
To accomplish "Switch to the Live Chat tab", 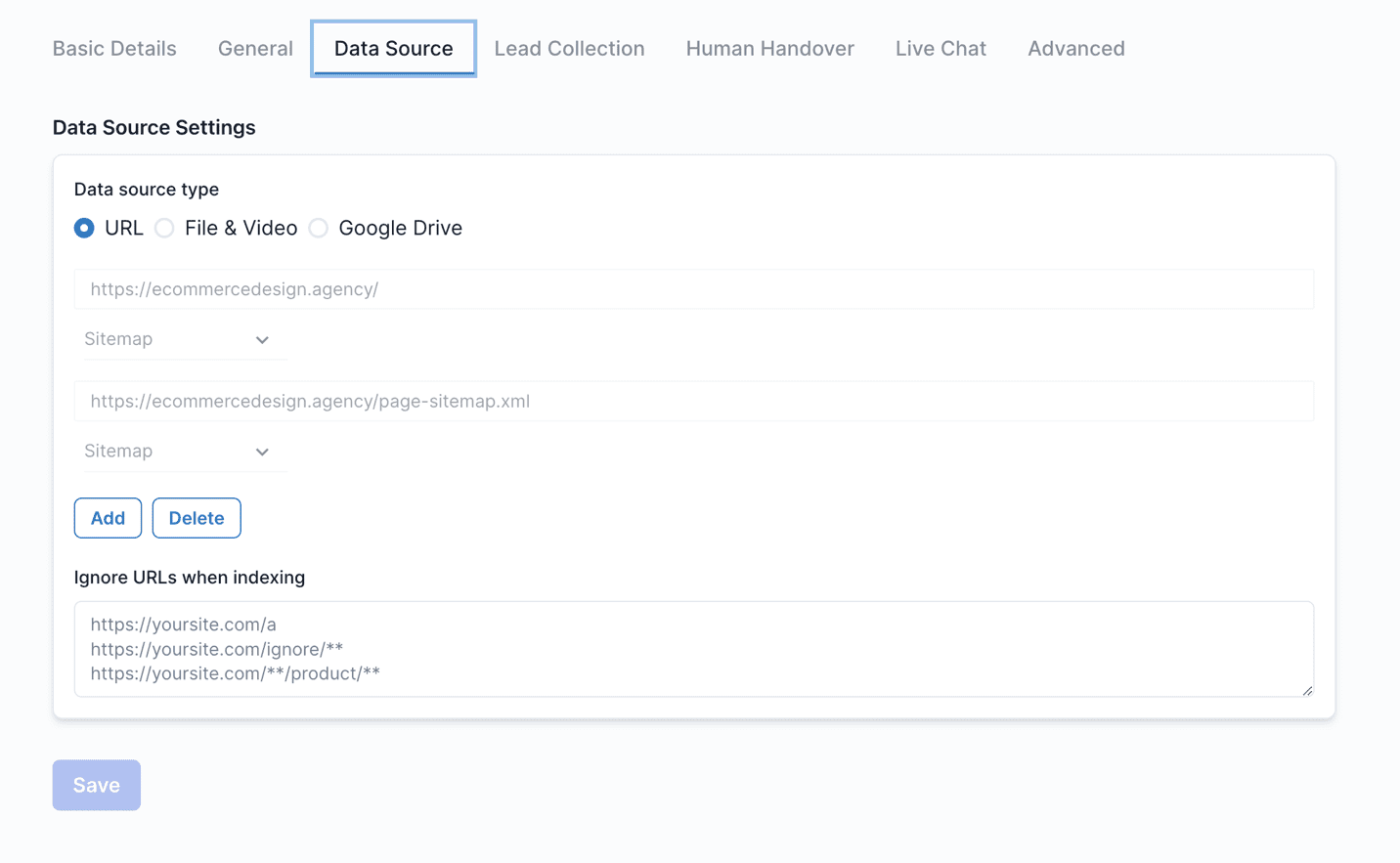I will click(x=941, y=49).
